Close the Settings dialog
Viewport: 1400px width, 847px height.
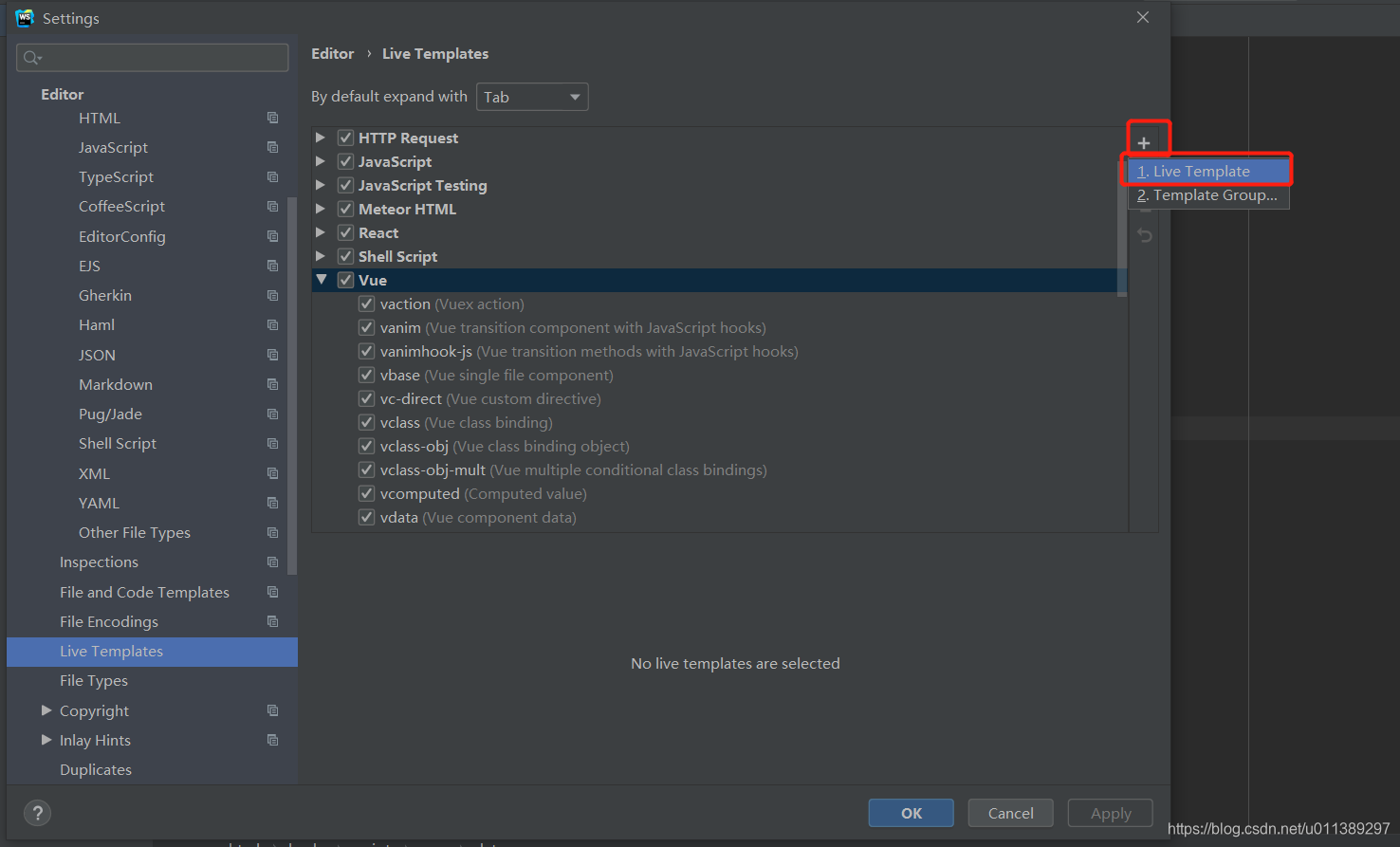click(1143, 17)
